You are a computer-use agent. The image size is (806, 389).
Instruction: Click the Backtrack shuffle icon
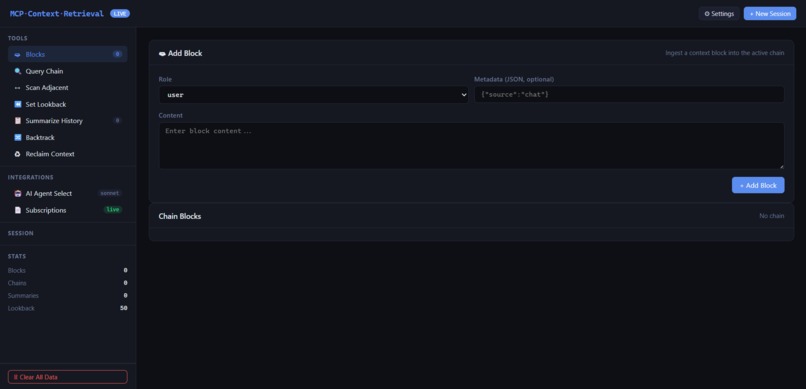[x=17, y=137]
